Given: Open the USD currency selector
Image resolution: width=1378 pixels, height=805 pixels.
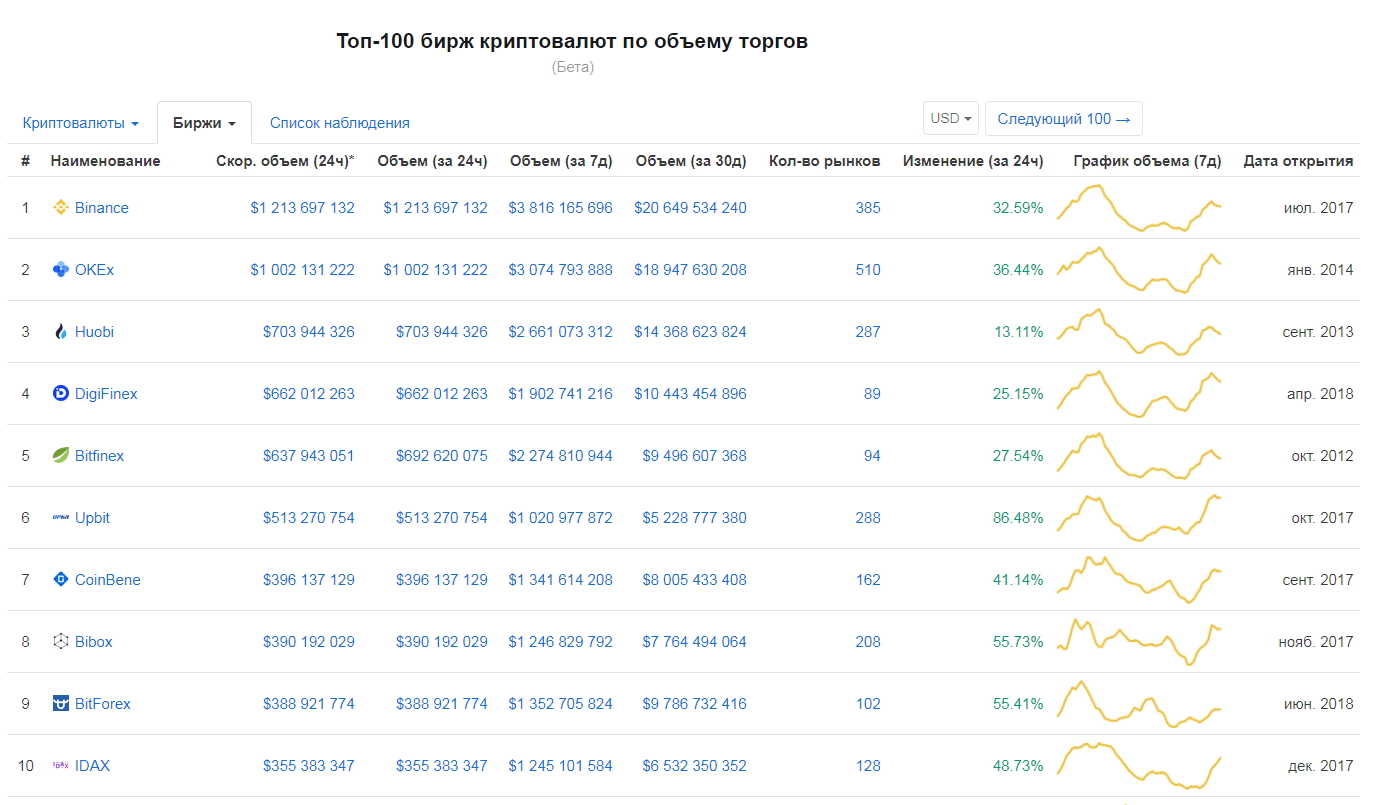Looking at the screenshot, I should point(951,118).
